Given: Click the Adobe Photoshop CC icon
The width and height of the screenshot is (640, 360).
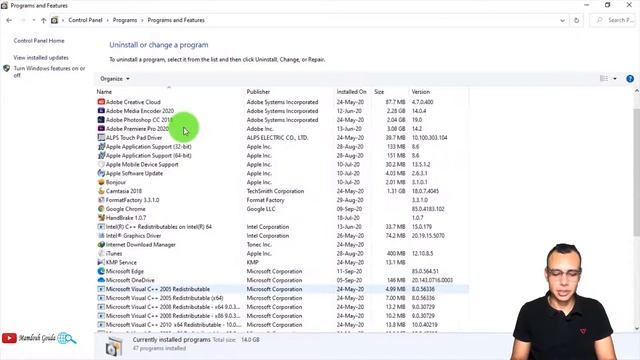Looking at the screenshot, I should [101, 120].
